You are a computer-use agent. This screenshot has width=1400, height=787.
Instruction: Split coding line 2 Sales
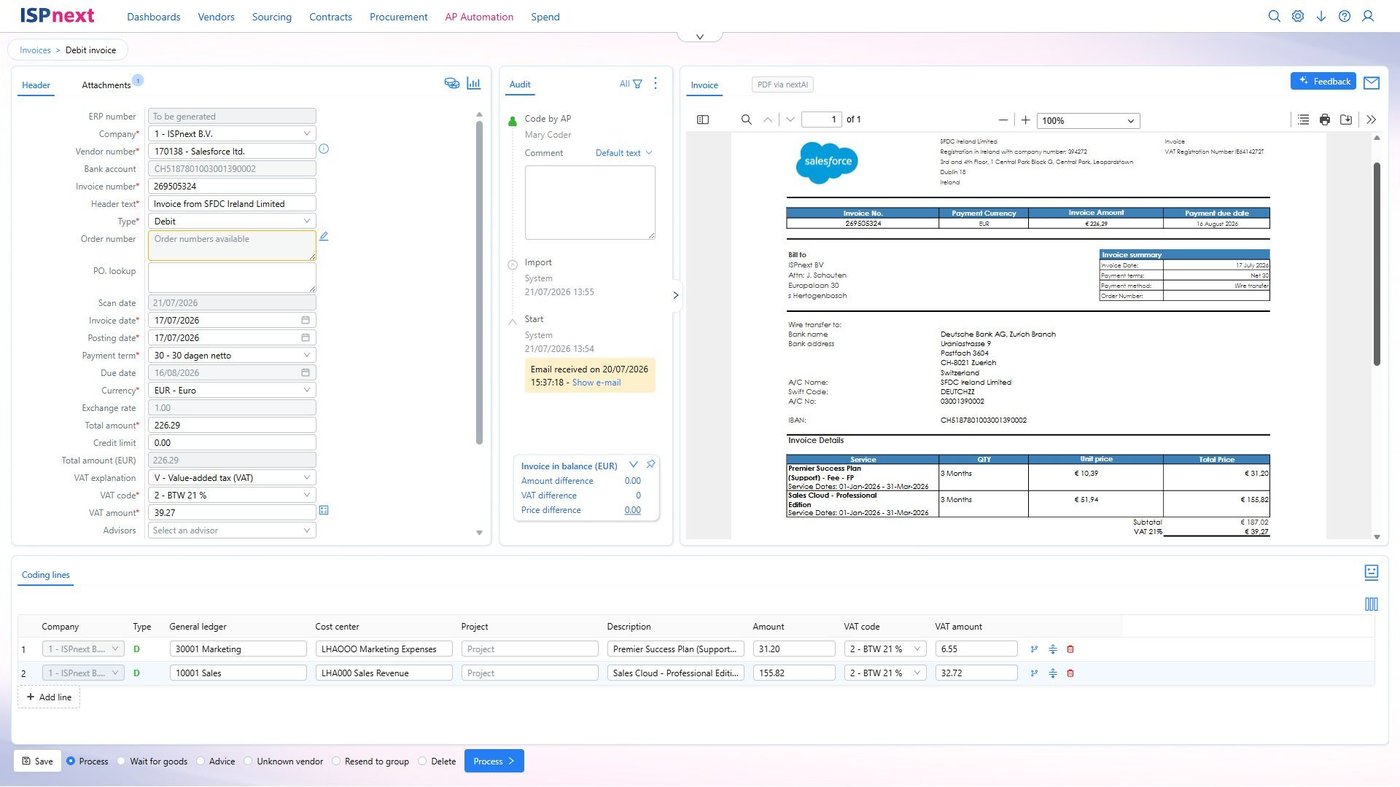point(1053,673)
